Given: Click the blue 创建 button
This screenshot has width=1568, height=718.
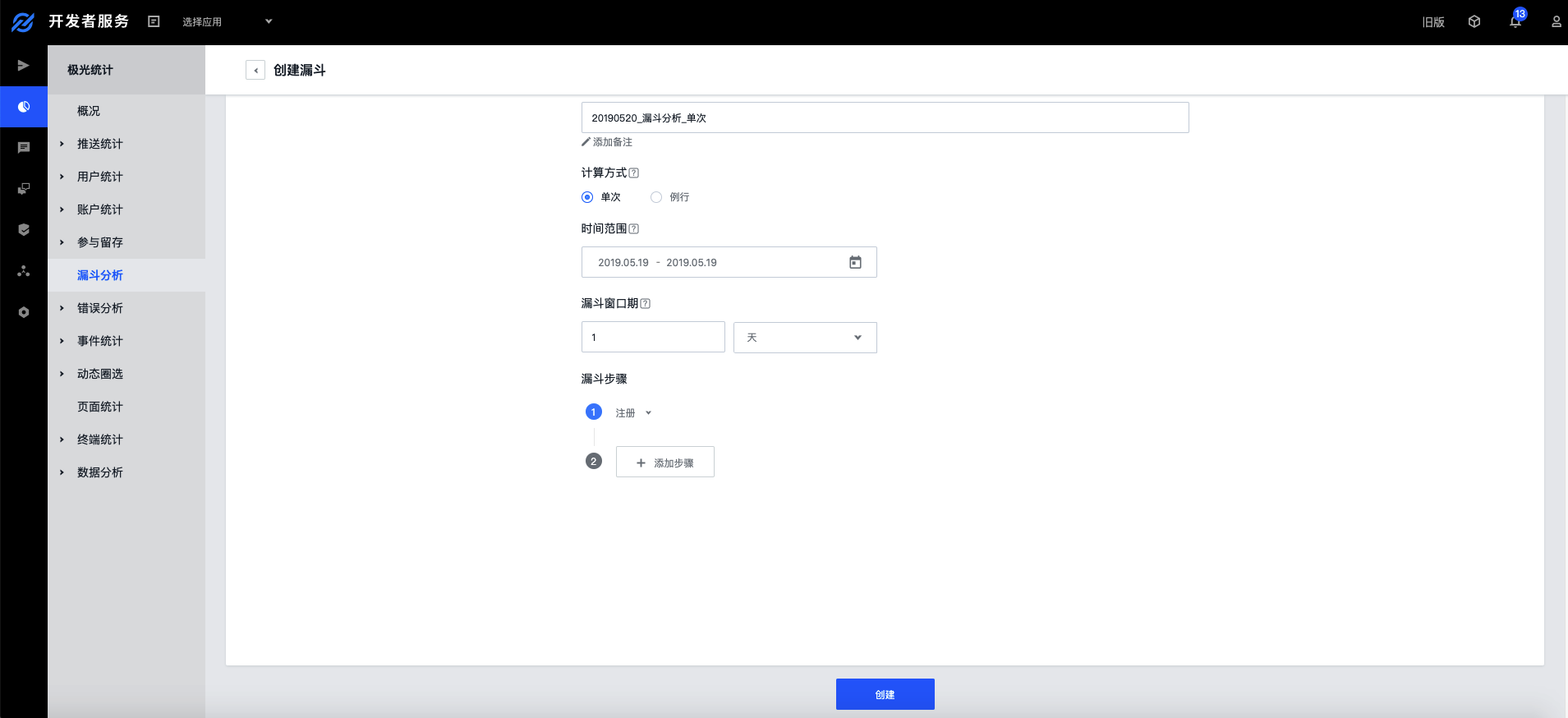Looking at the screenshot, I should coord(885,694).
